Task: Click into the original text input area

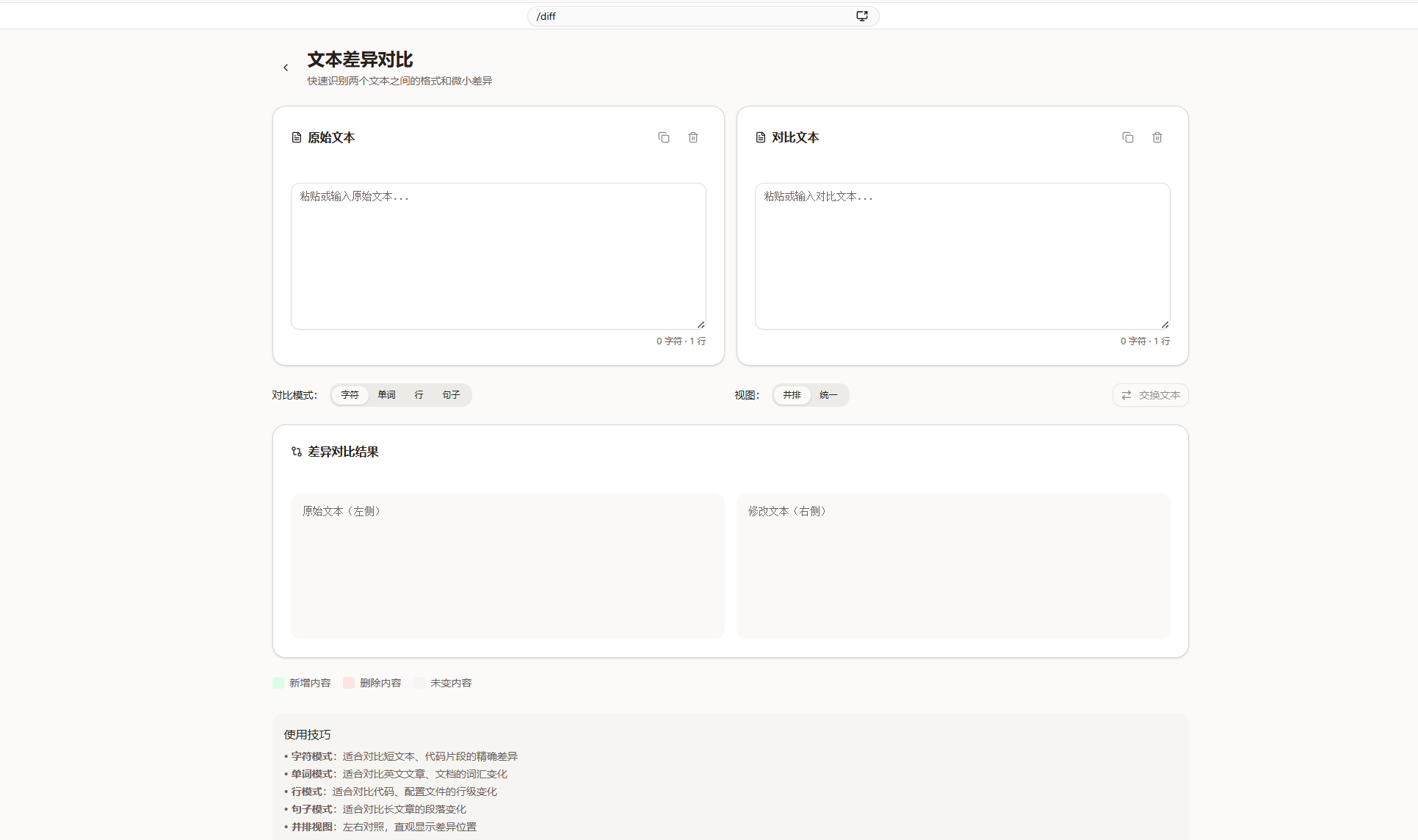Action: [x=498, y=256]
